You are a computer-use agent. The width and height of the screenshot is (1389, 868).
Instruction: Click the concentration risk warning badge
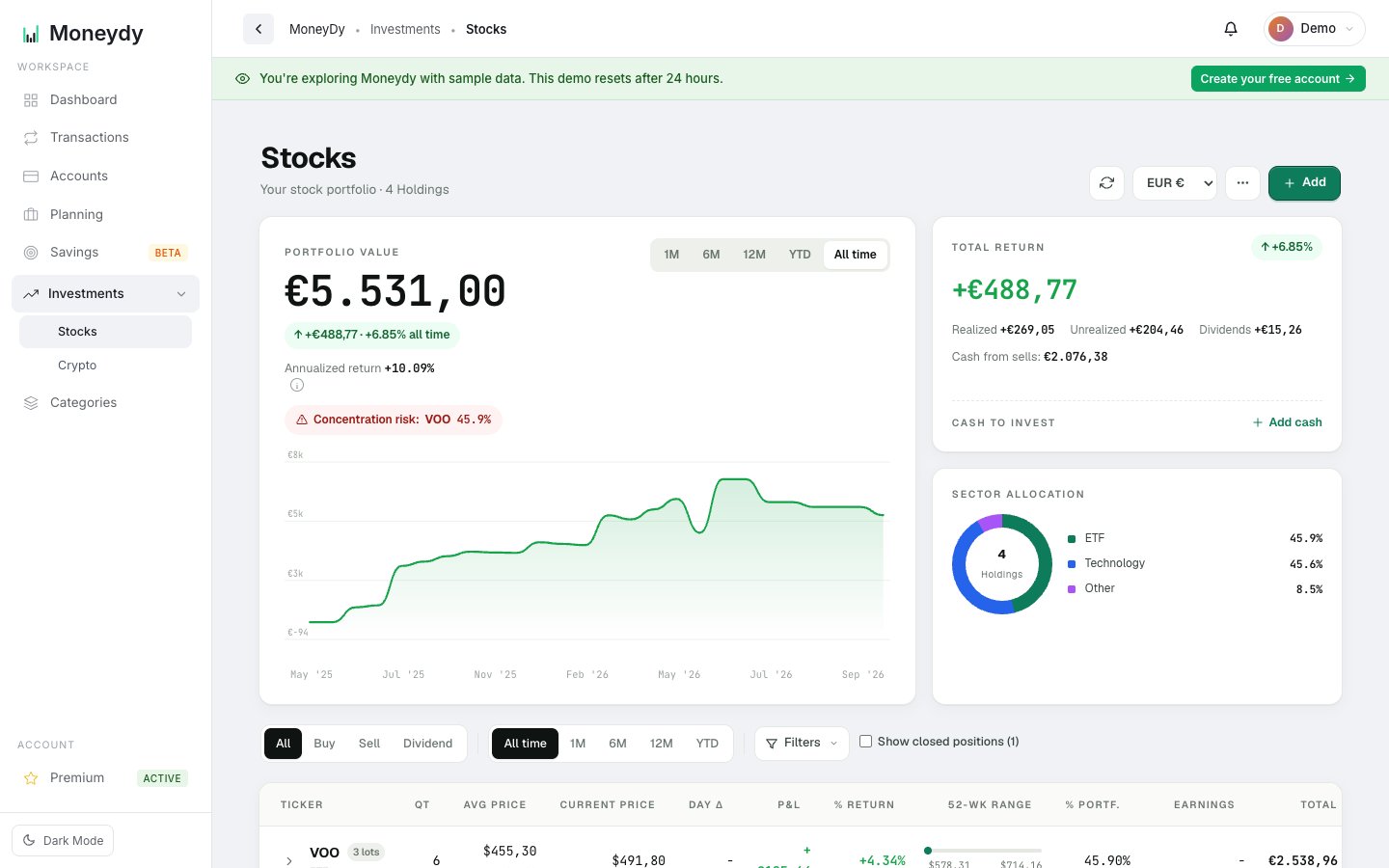click(394, 420)
